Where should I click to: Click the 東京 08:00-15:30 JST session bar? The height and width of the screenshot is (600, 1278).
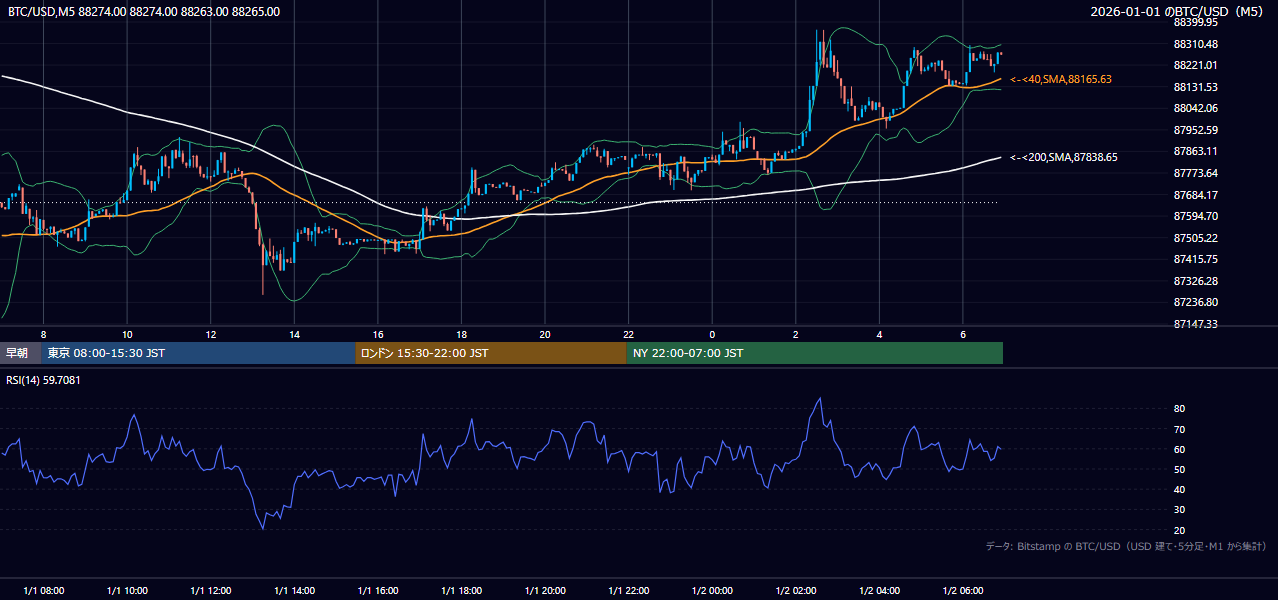pos(199,353)
